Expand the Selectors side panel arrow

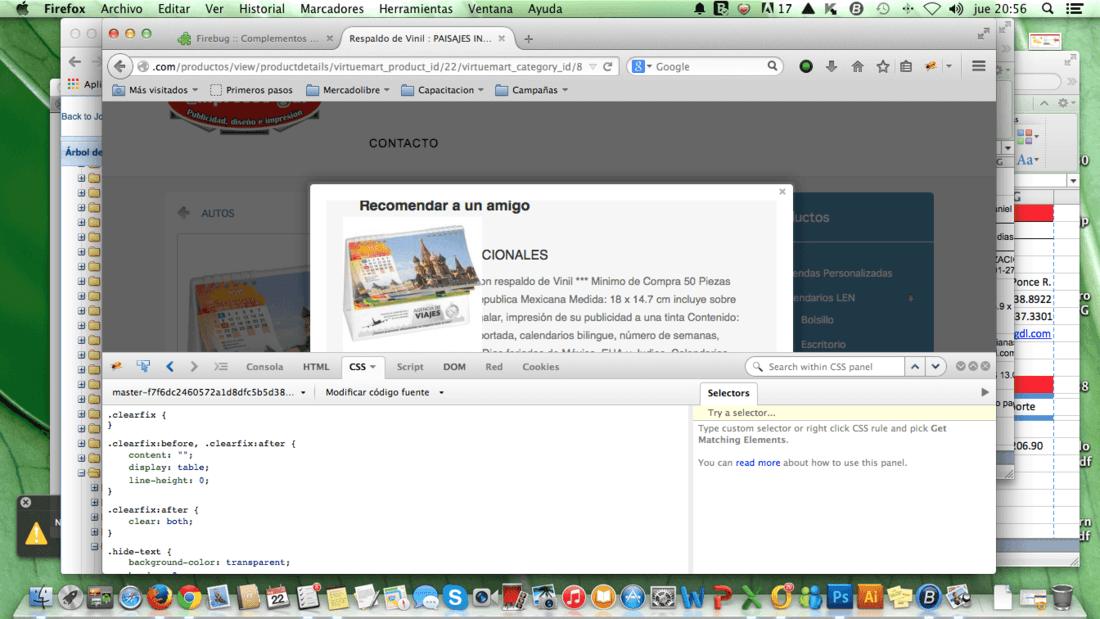tap(984, 392)
